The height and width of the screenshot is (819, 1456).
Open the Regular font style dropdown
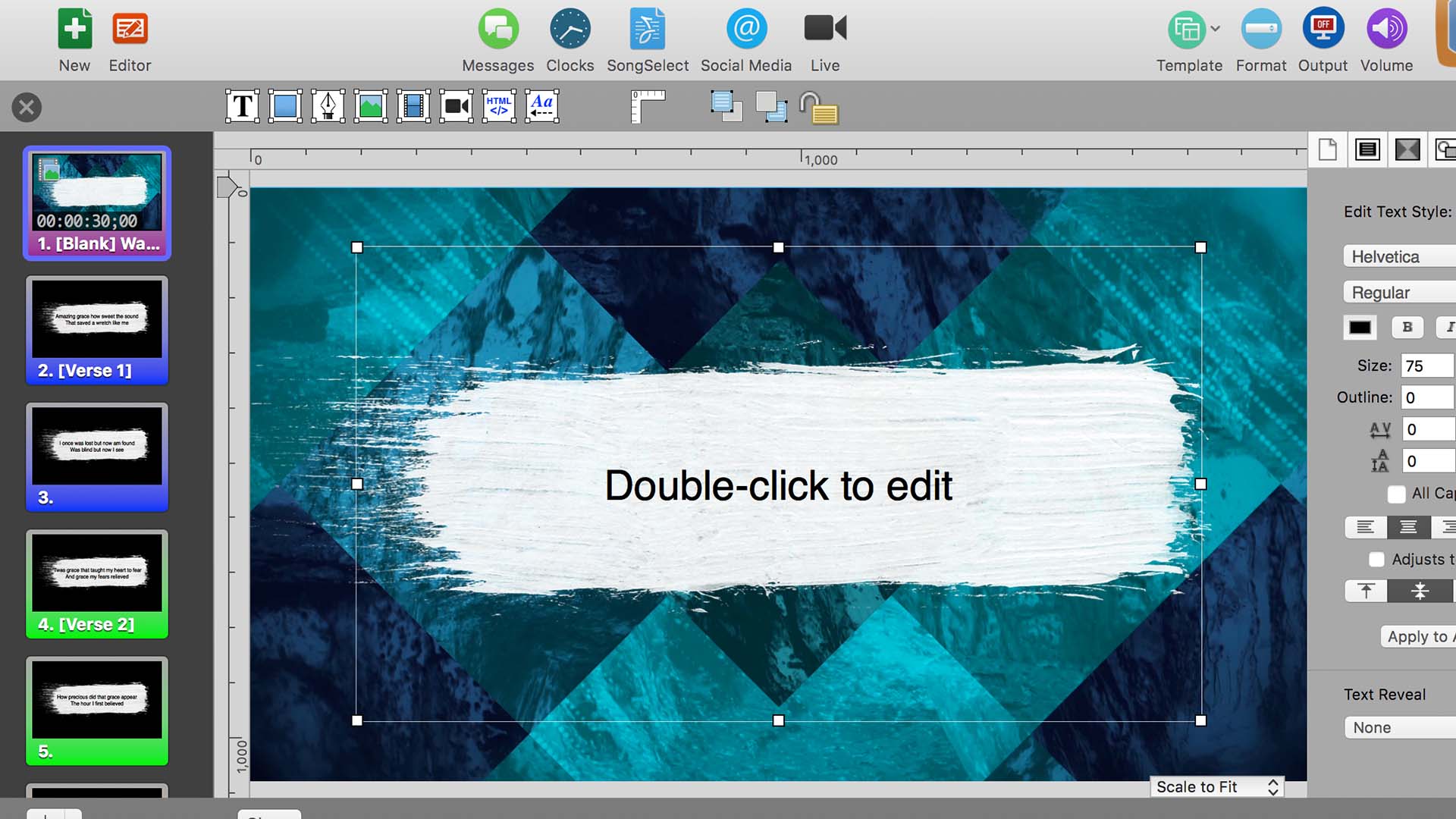tap(1400, 292)
